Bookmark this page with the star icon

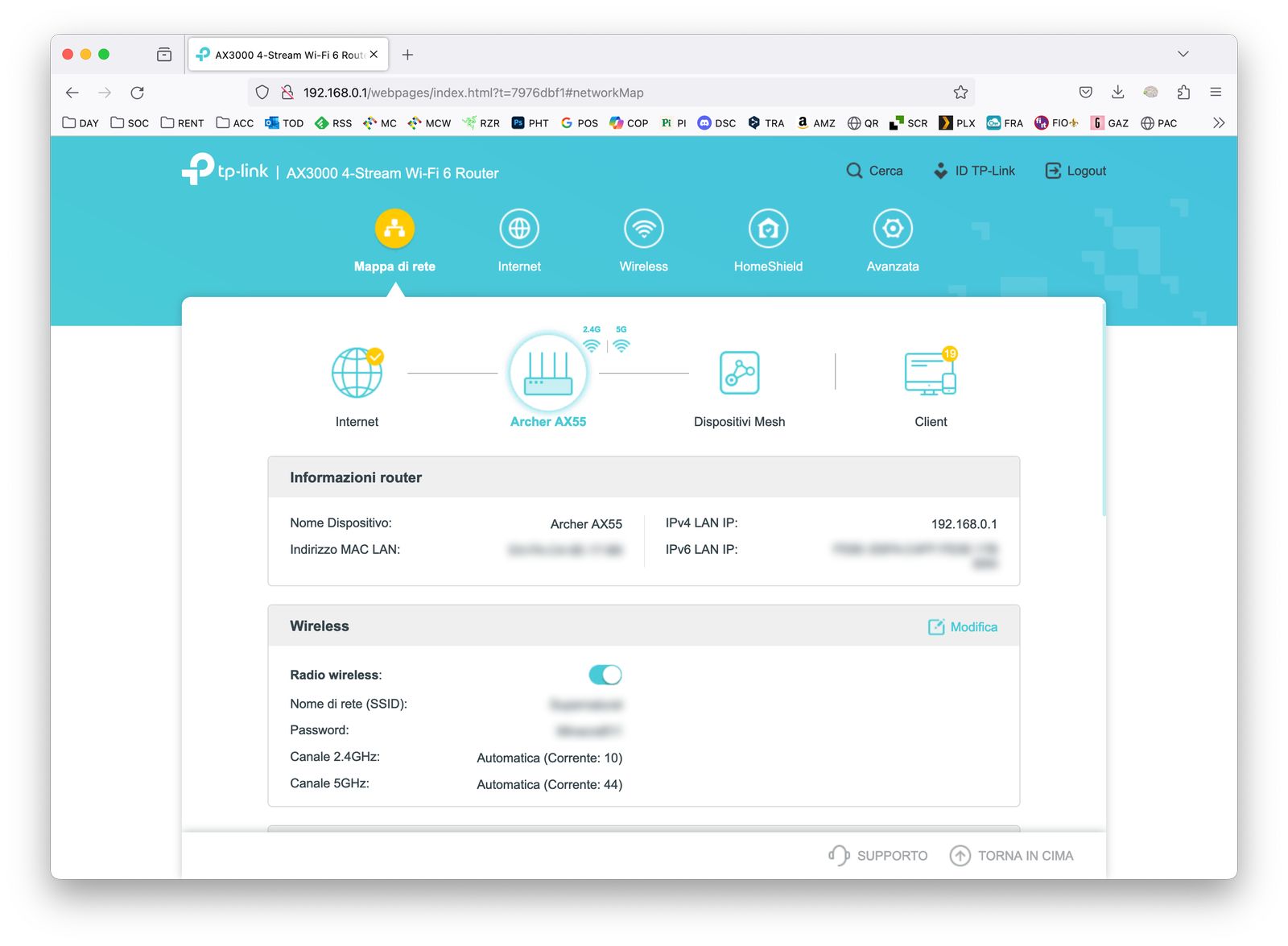pyautogui.click(x=960, y=93)
